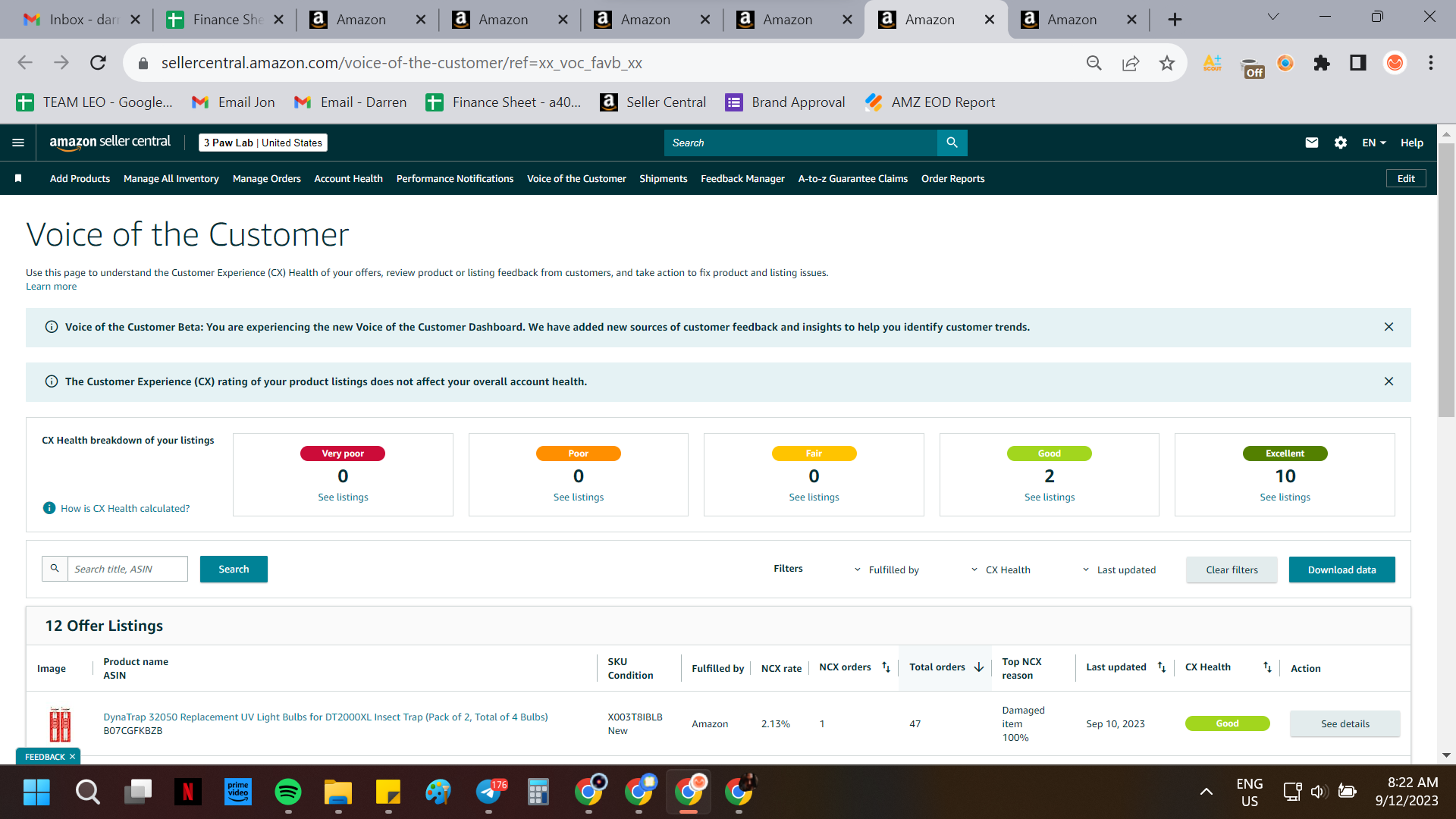The image size is (1456, 819).
Task: Close the FEEDBACK tab widget
Action: pyautogui.click(x=73, y=757)
